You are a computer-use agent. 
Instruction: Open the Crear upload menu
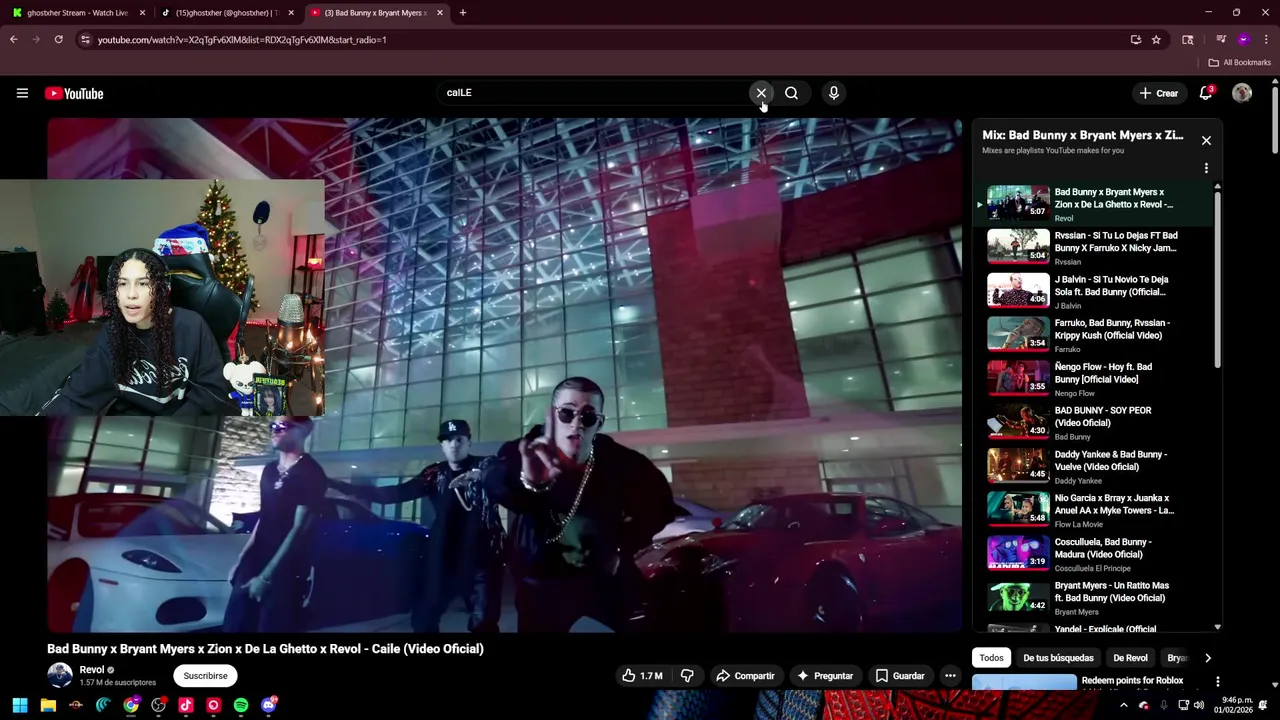pos(1158,93)
